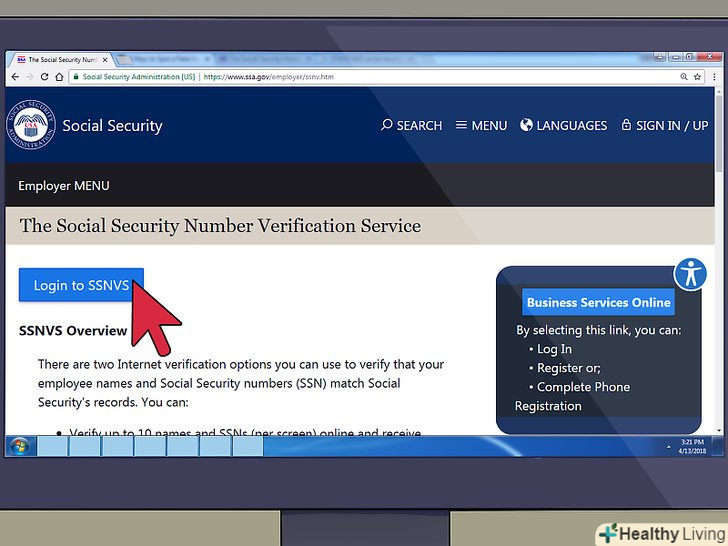Open the Chrome three-dot menu
This screenshot has width=728, height=546.
click(714, 77)
